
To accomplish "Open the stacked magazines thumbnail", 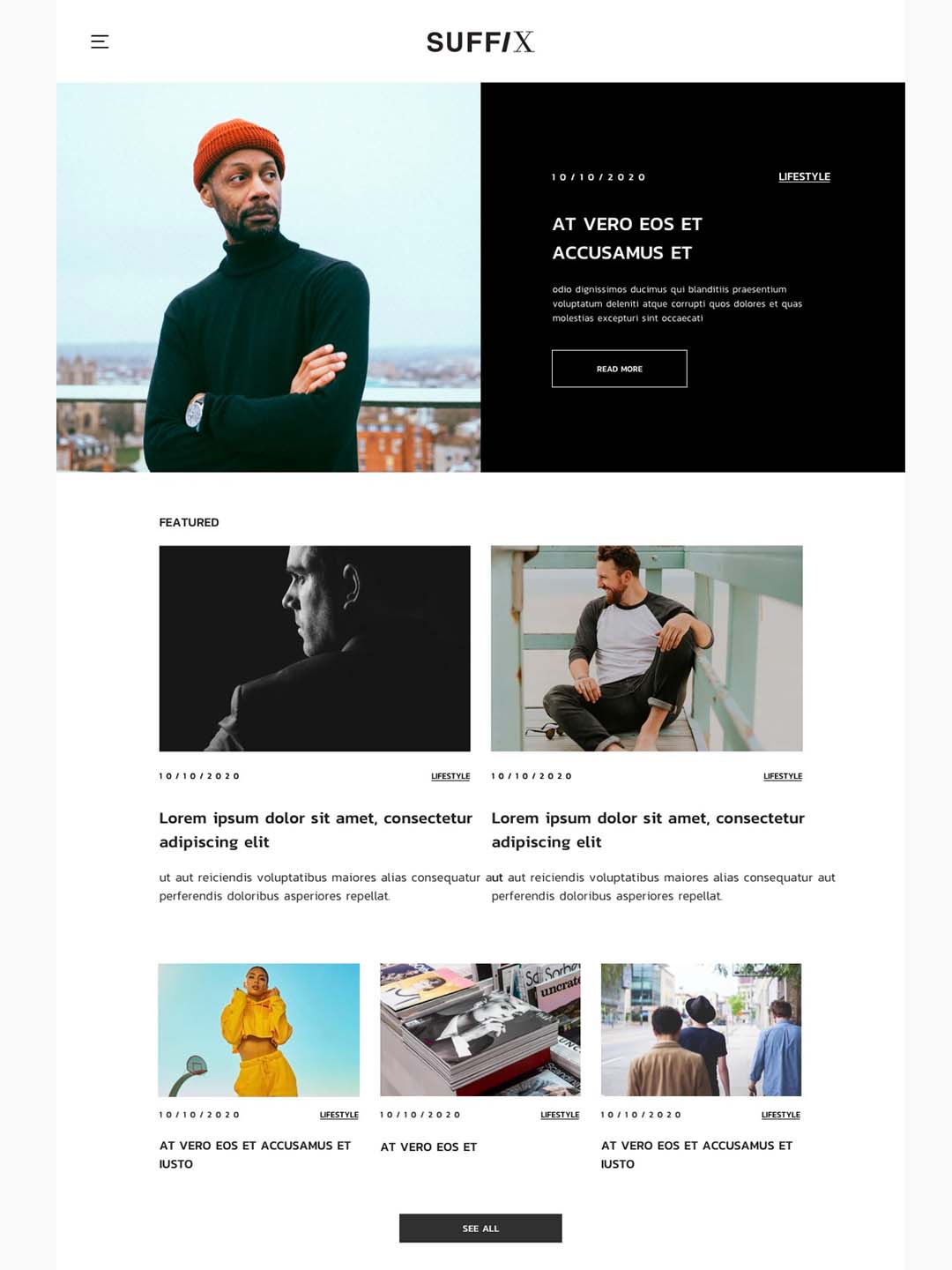I will click(480, 1029).
